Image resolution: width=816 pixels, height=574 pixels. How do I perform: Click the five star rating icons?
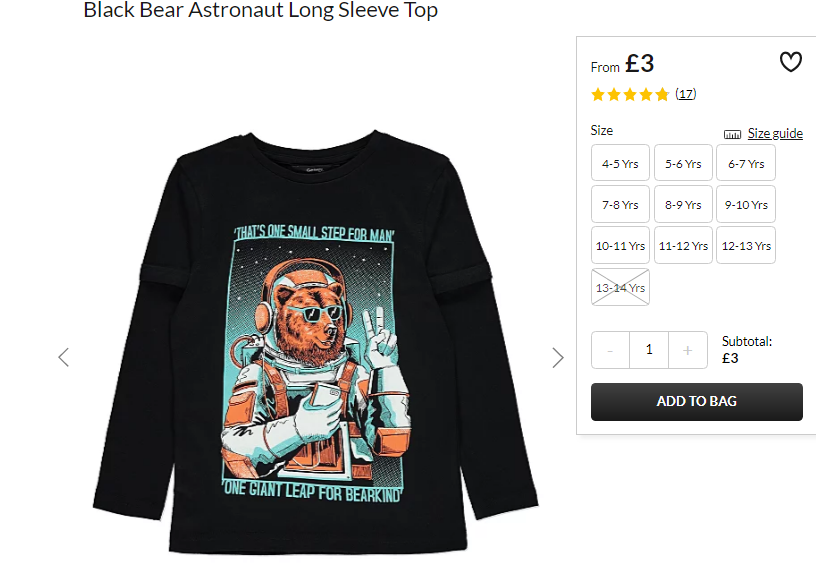(630, 94)
